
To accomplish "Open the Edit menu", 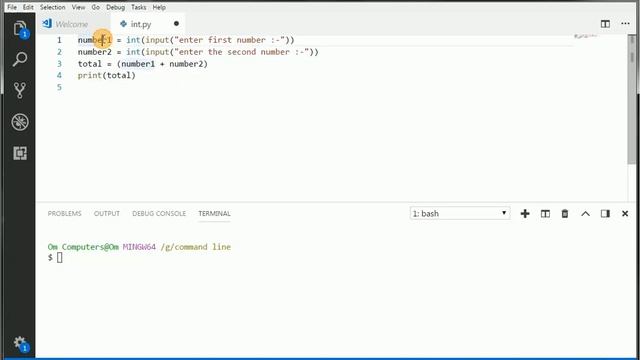I will 28,7.
